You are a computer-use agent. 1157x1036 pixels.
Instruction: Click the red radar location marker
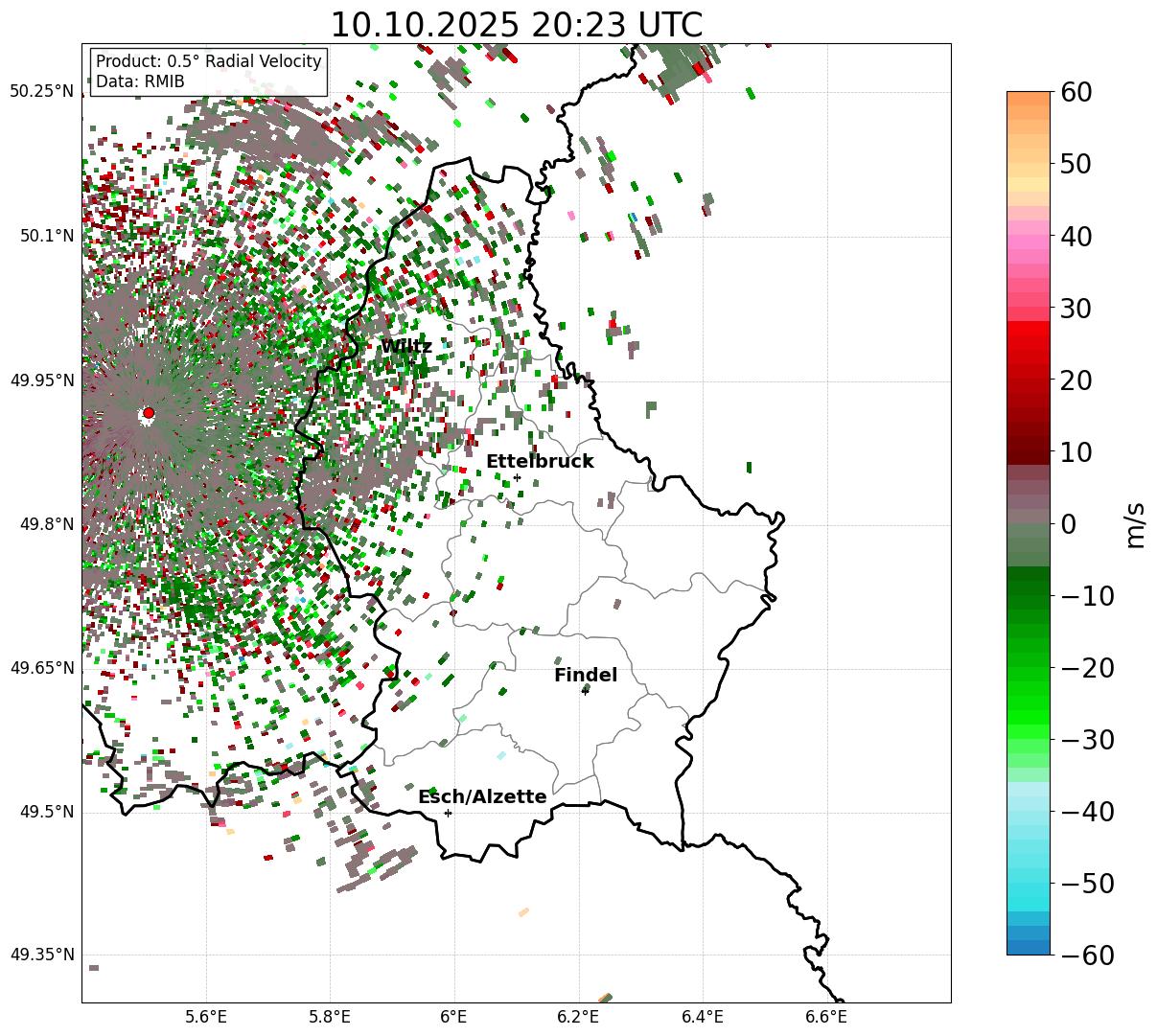point(148,413)
